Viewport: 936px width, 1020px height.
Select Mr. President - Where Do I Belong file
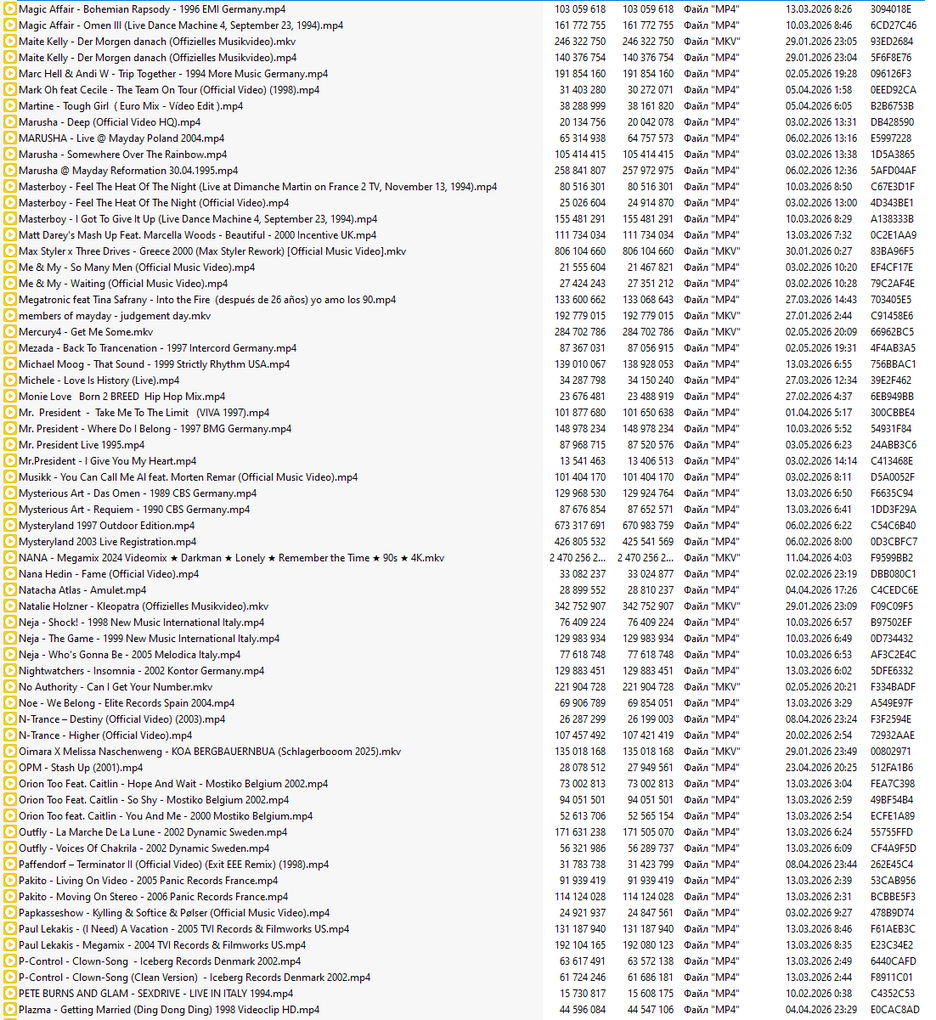(x=155, y=429)
